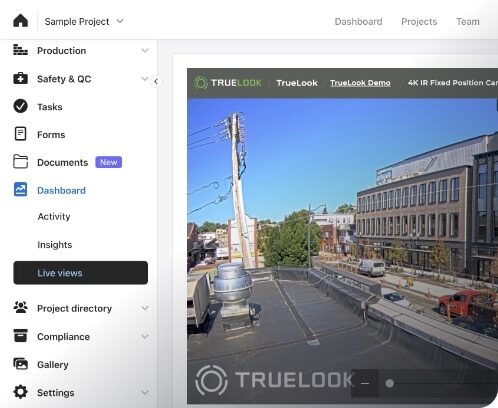Image resolution: width=498 pixels, height=408 pixels.
Task: Open the Tasks checkmark icon
Action: (20, 106)
